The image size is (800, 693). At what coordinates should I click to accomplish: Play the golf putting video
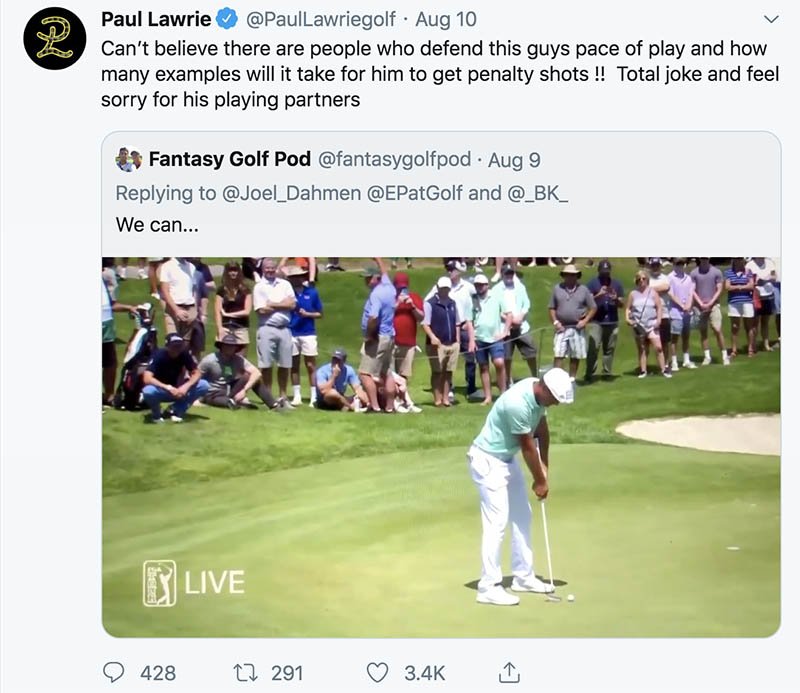click(x=441, y=447)
